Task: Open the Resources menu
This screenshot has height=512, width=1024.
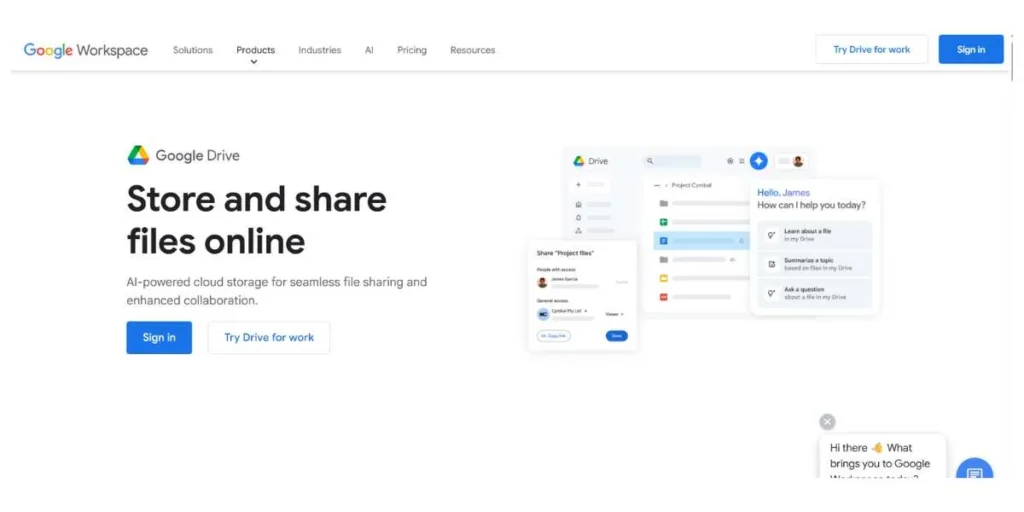Action: tap(472, 50)
